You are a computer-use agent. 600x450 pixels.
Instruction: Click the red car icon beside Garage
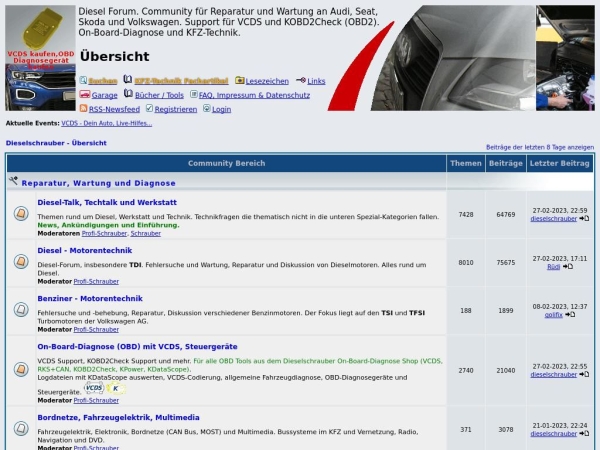point(85,94)
